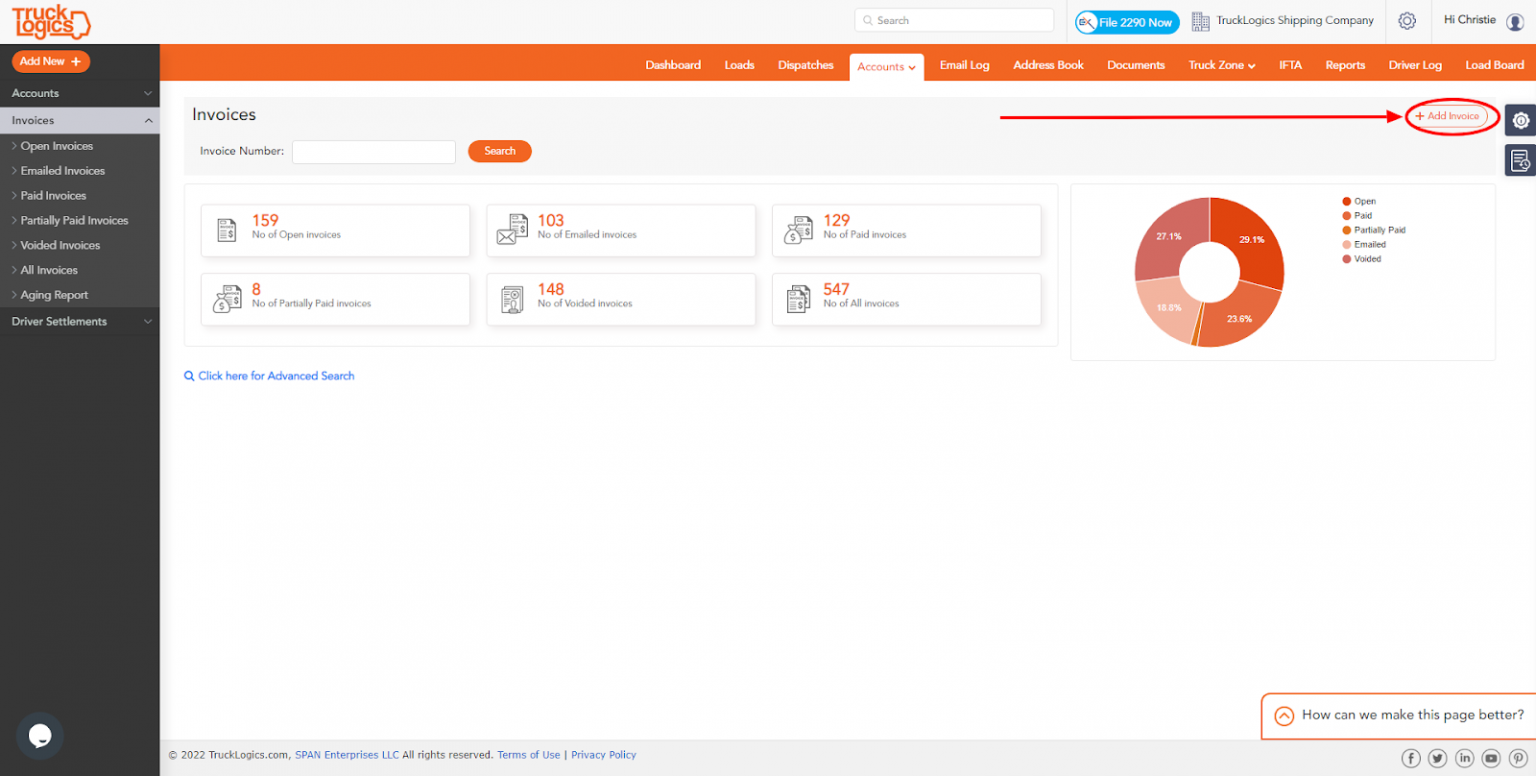Image resolution: width=1536 pixels, height=776 pixels.
Task: Toggle Open series in chart legend
Action: [x=1364, y=201]
